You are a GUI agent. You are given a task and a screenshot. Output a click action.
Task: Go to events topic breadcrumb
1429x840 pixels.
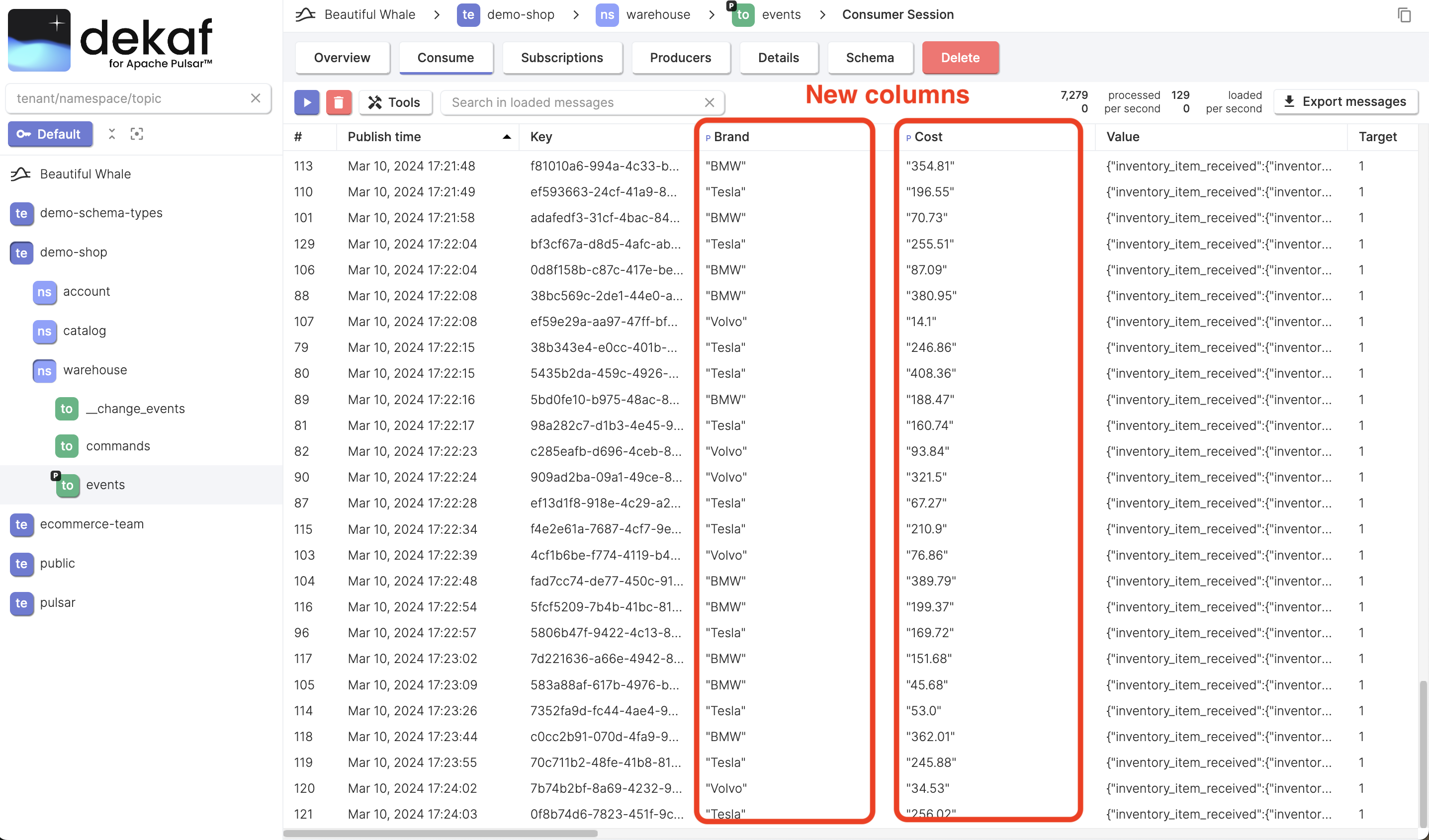[x=766, y=15]
